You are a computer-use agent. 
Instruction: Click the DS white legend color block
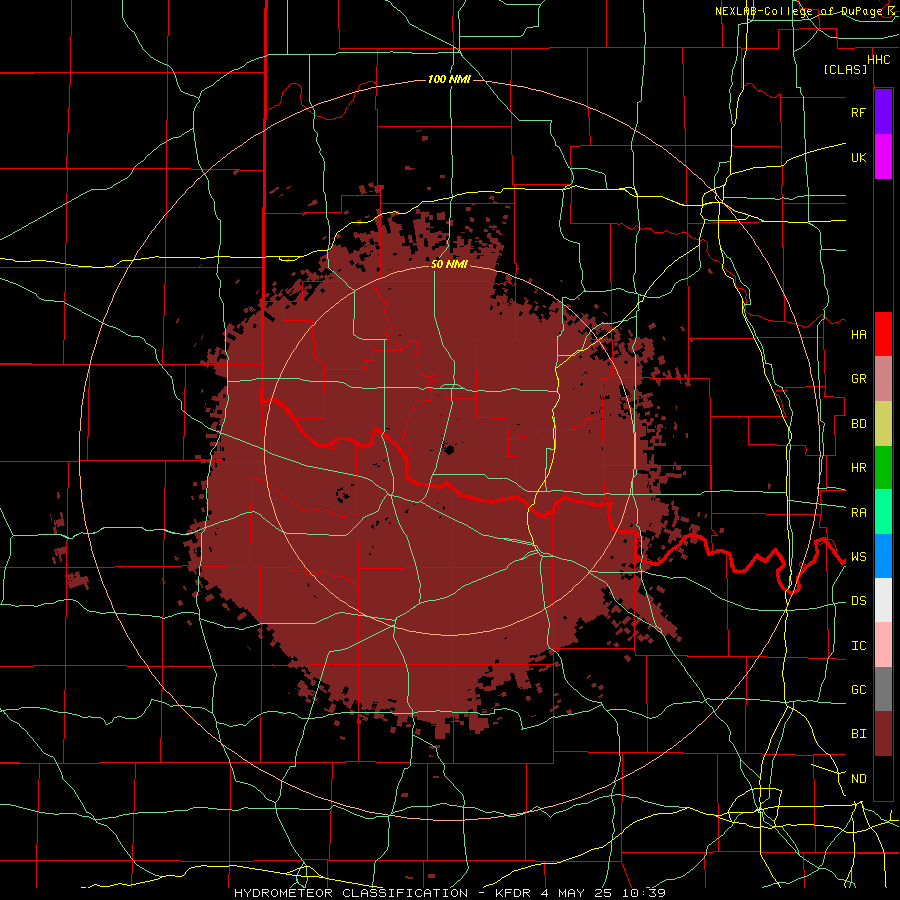pos(883,600)
